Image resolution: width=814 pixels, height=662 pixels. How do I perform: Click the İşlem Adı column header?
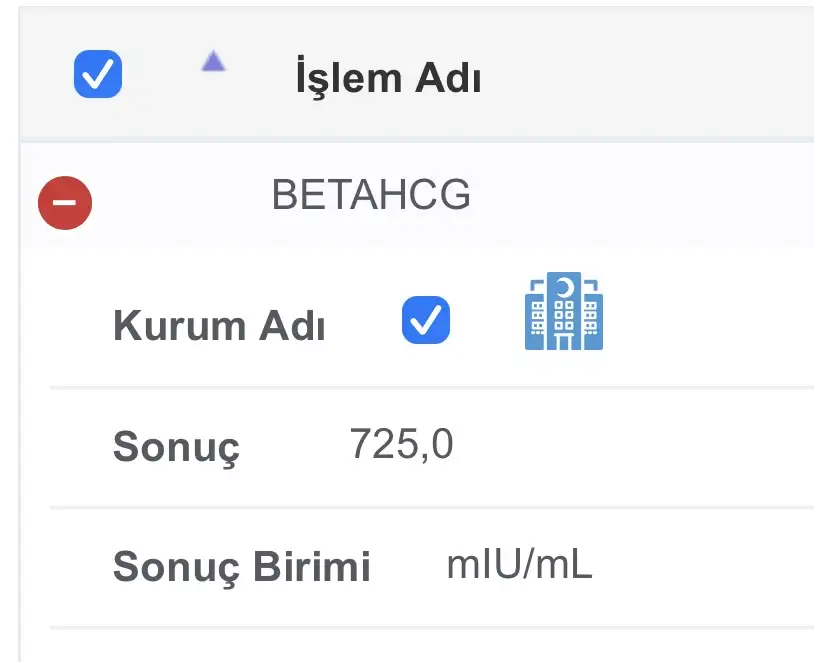coord(388,77)
